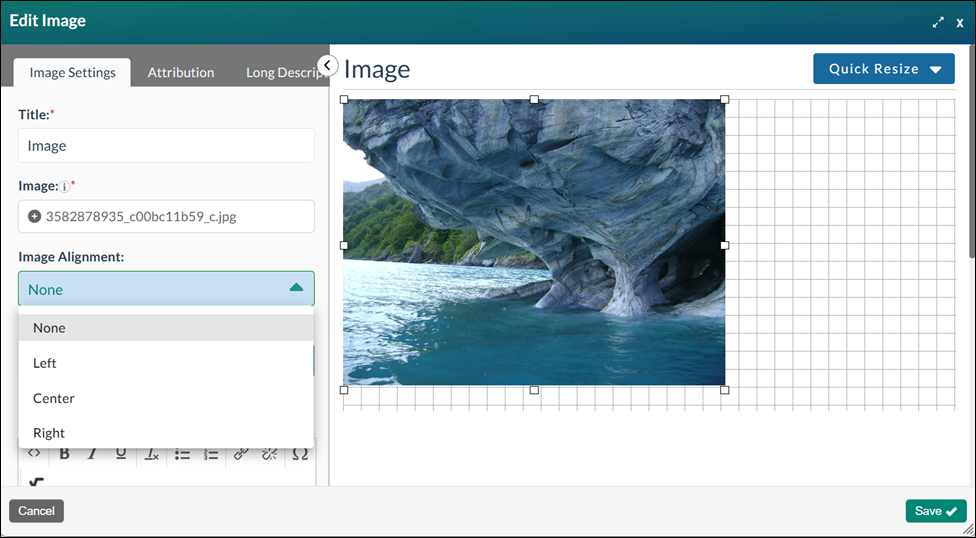
Task: Click the middle-right resize handle of the image
Action: [725, 245]
